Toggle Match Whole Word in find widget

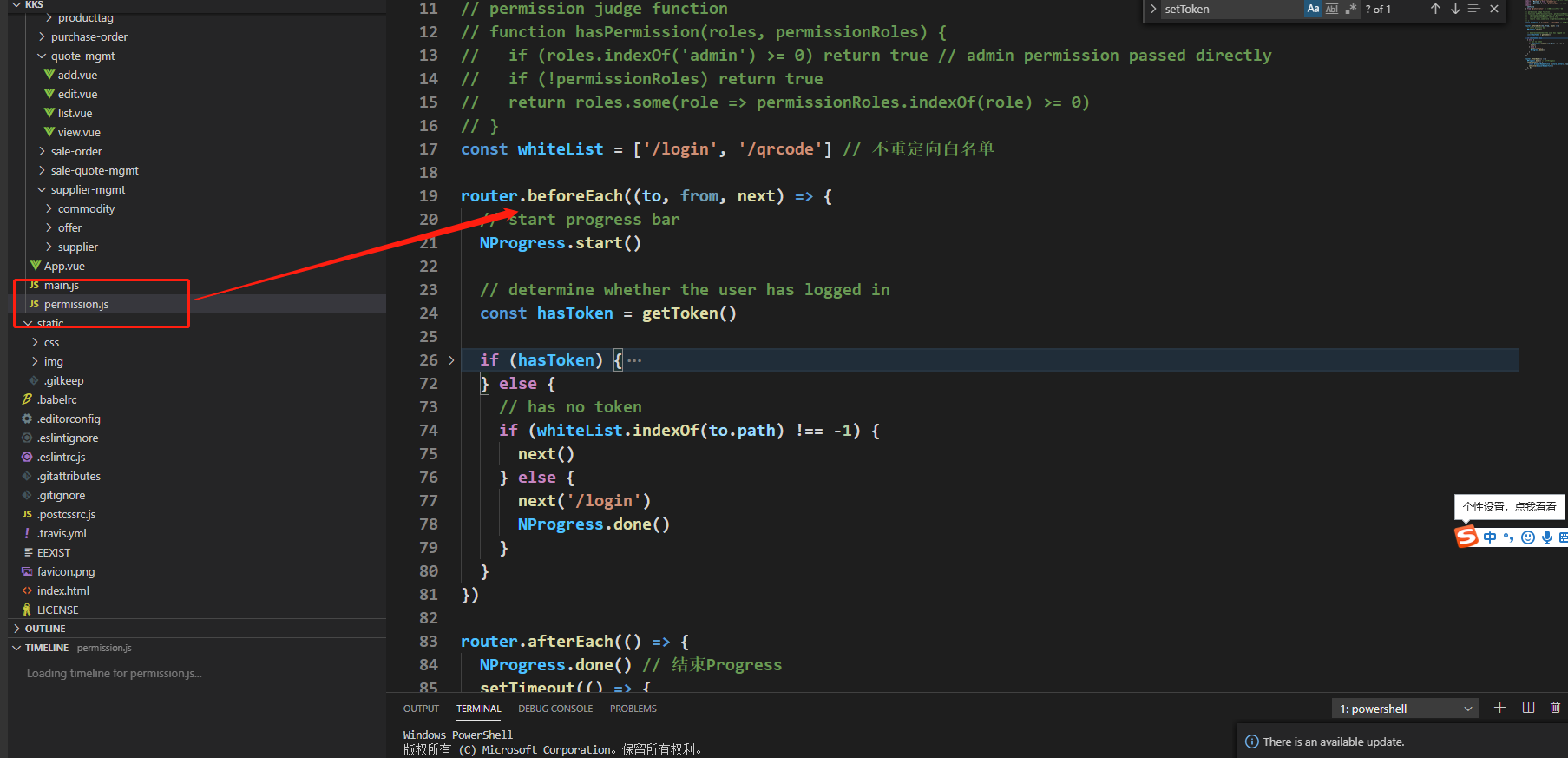click(x=1332, y=9)
